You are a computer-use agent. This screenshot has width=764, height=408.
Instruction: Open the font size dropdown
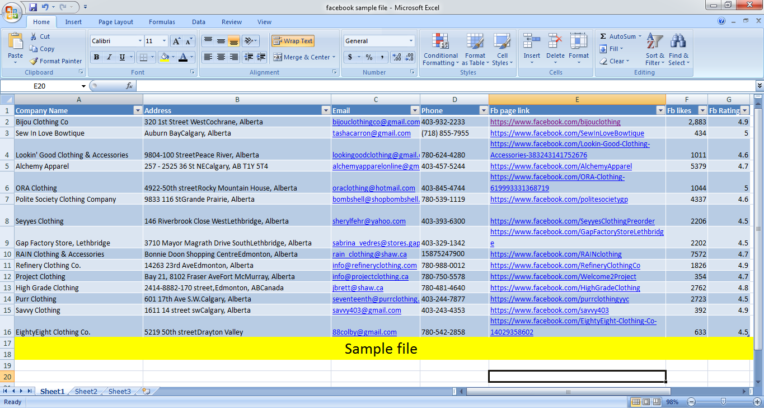point(165,41)
